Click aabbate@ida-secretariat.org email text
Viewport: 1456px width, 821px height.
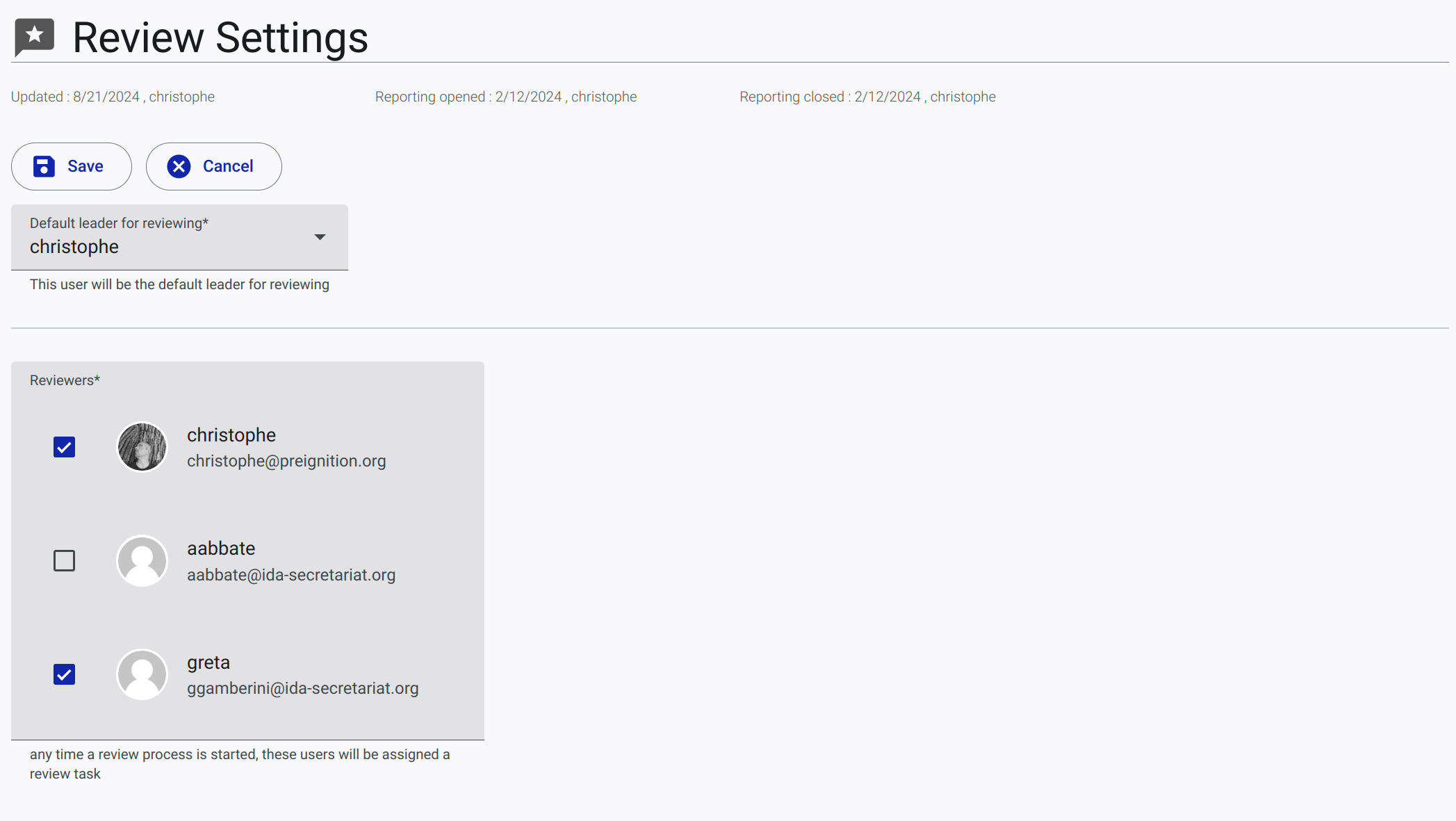coord(291,575)
